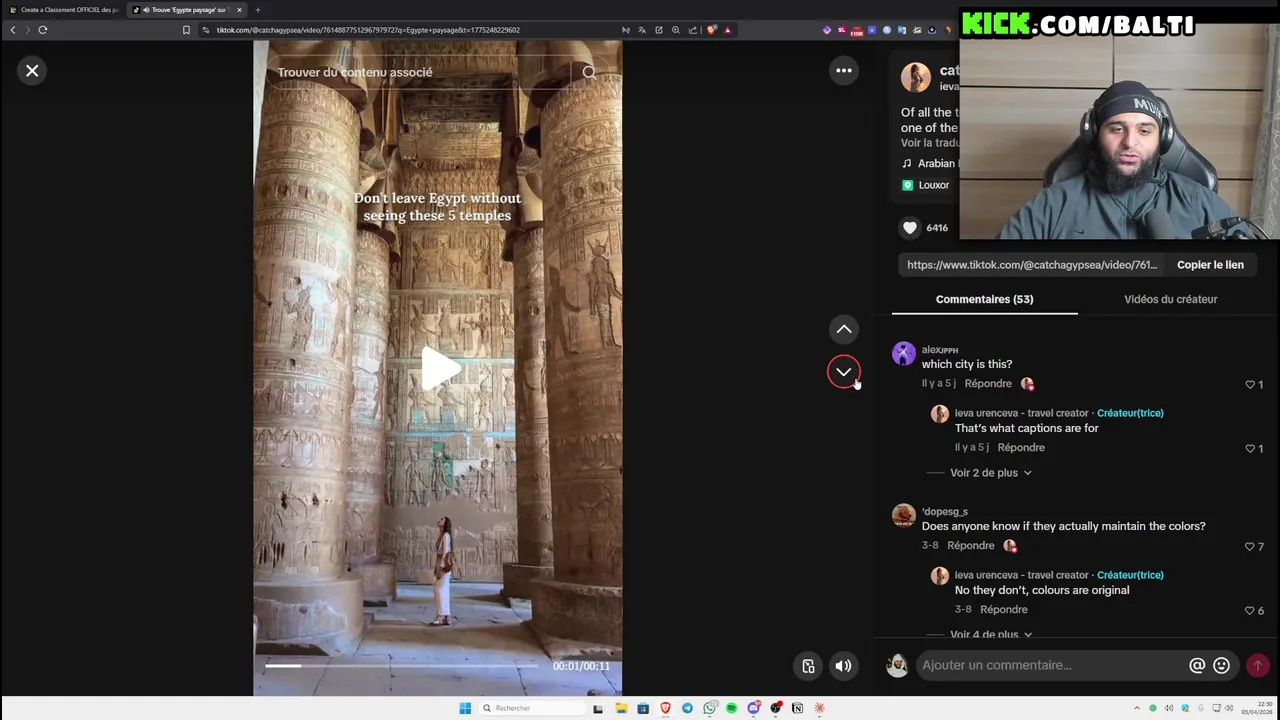Image resolution: width=1280 pixels, height=720 pixels.
Task: Click the red send comment arrow
Action: pyautogui.click(x=1258, y=665)
